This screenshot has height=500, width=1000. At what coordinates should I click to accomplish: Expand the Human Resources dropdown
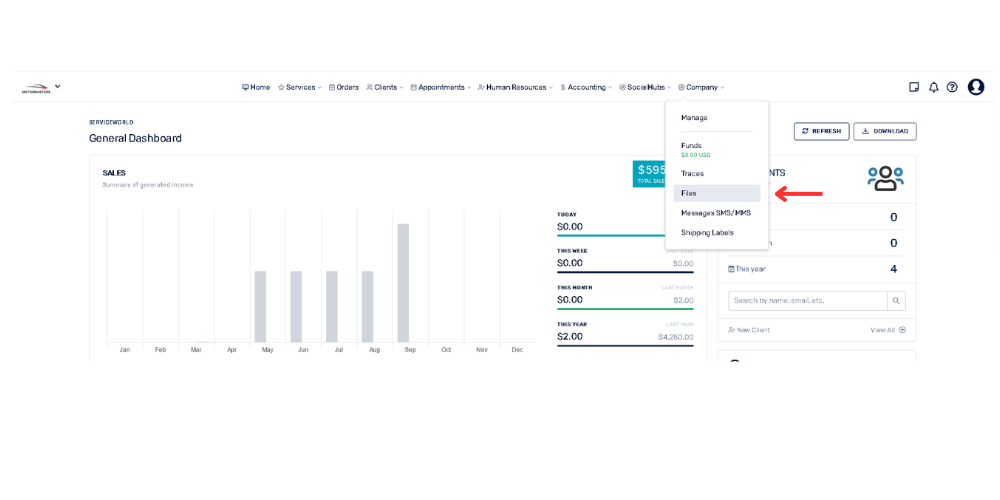(x=515, y=87)
